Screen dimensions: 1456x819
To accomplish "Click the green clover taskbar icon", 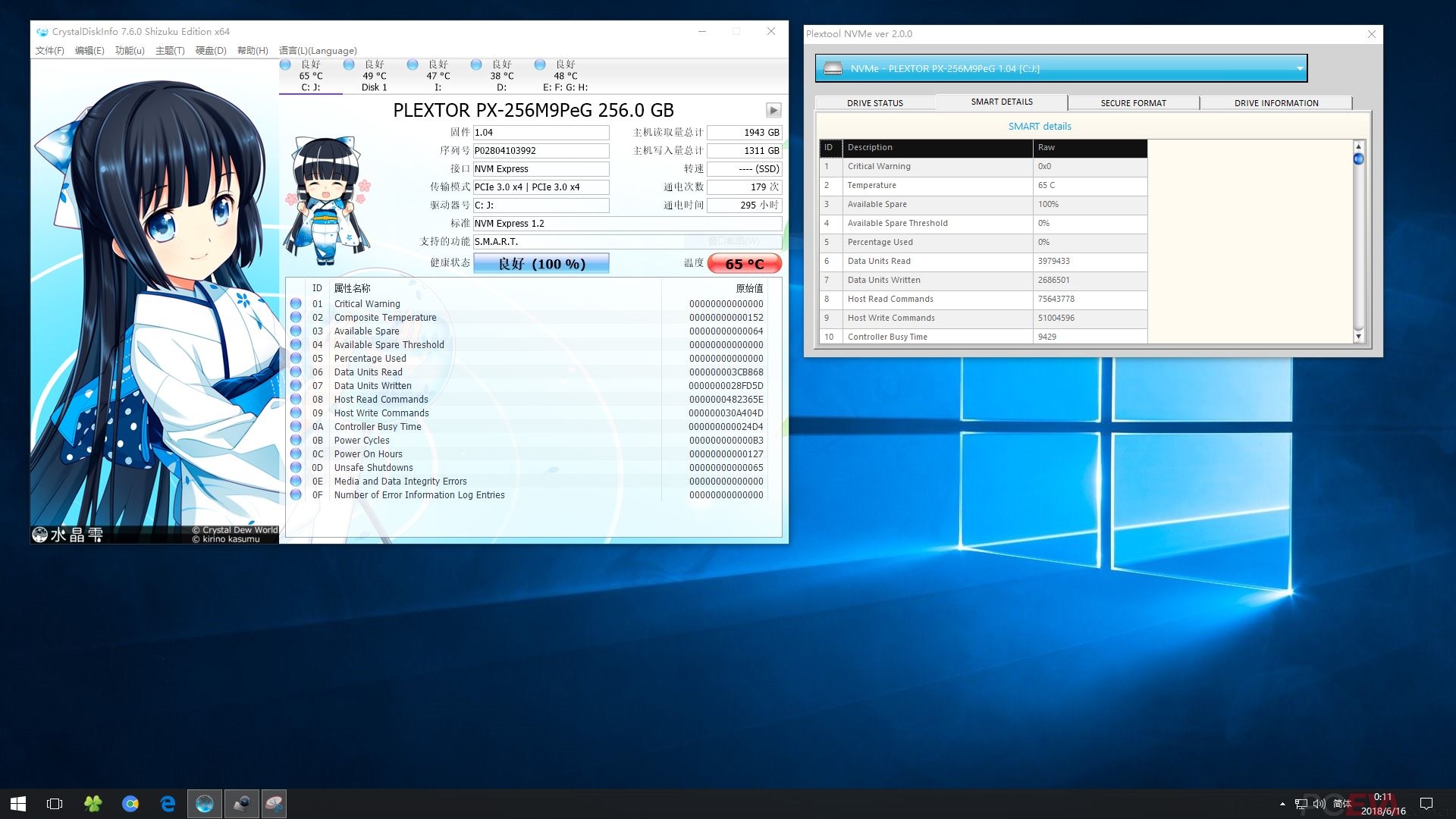I will pos(93,804).
